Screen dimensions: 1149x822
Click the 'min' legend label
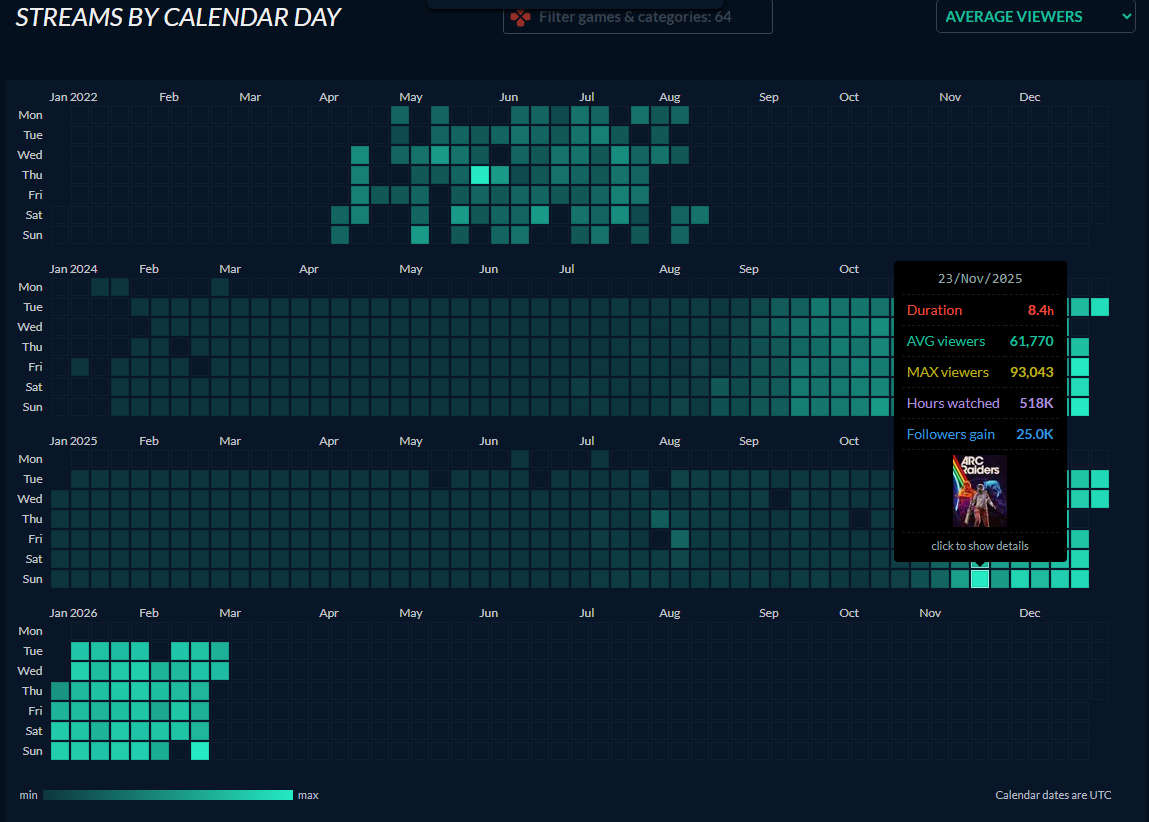coord(29,796)
